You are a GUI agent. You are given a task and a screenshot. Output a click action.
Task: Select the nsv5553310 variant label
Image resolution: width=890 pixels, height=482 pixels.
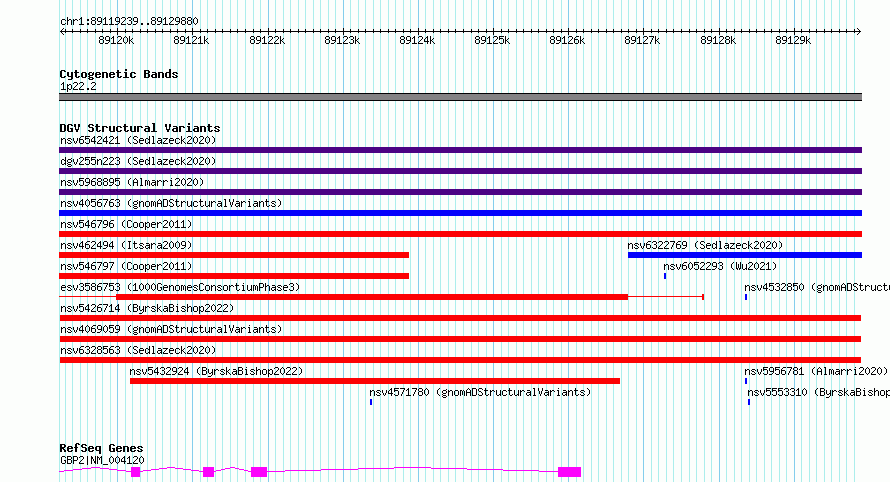(x=818, y=392)
